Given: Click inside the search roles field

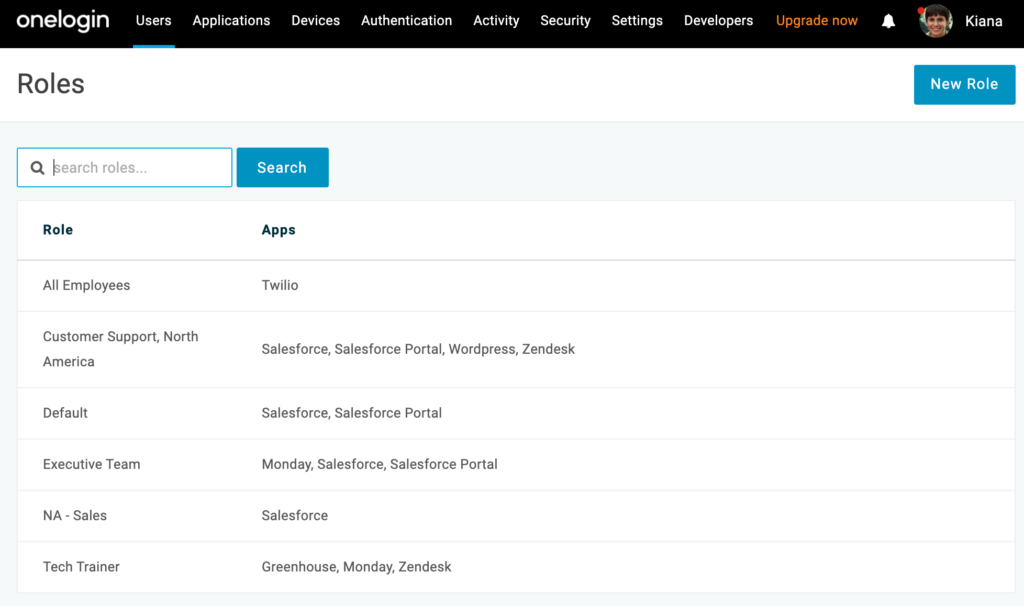Looking at the screenshot, I should (130, 167).
